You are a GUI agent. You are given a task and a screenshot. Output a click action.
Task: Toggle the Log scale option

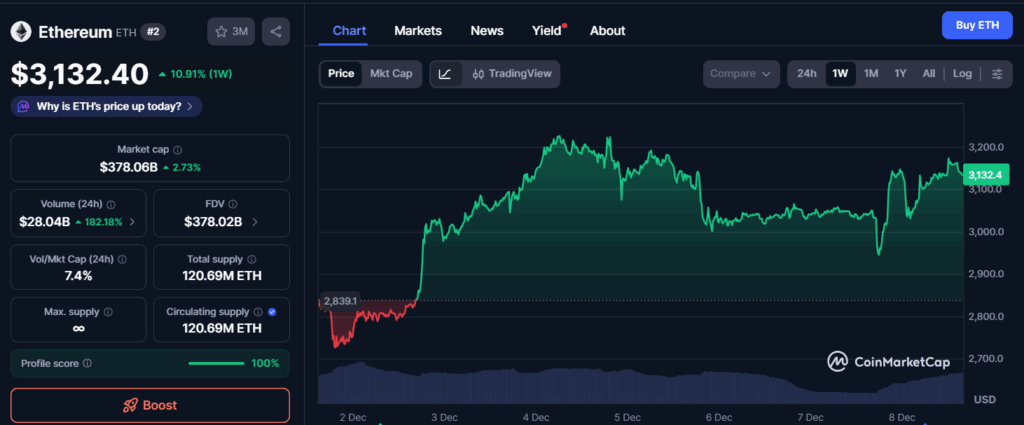pos(962,73)
